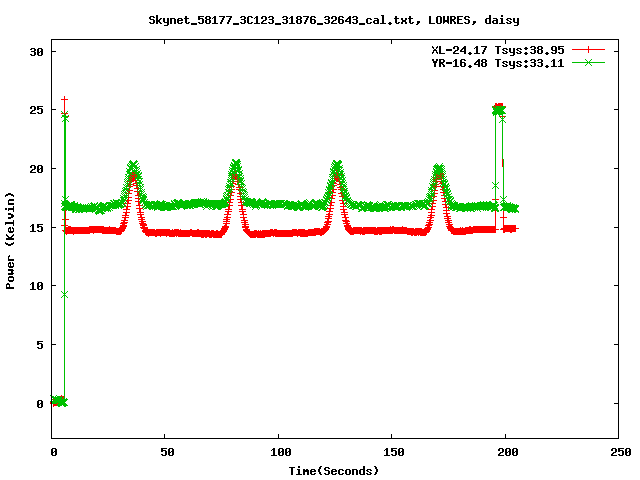Click y-axis tick label 20

(36, 169)
